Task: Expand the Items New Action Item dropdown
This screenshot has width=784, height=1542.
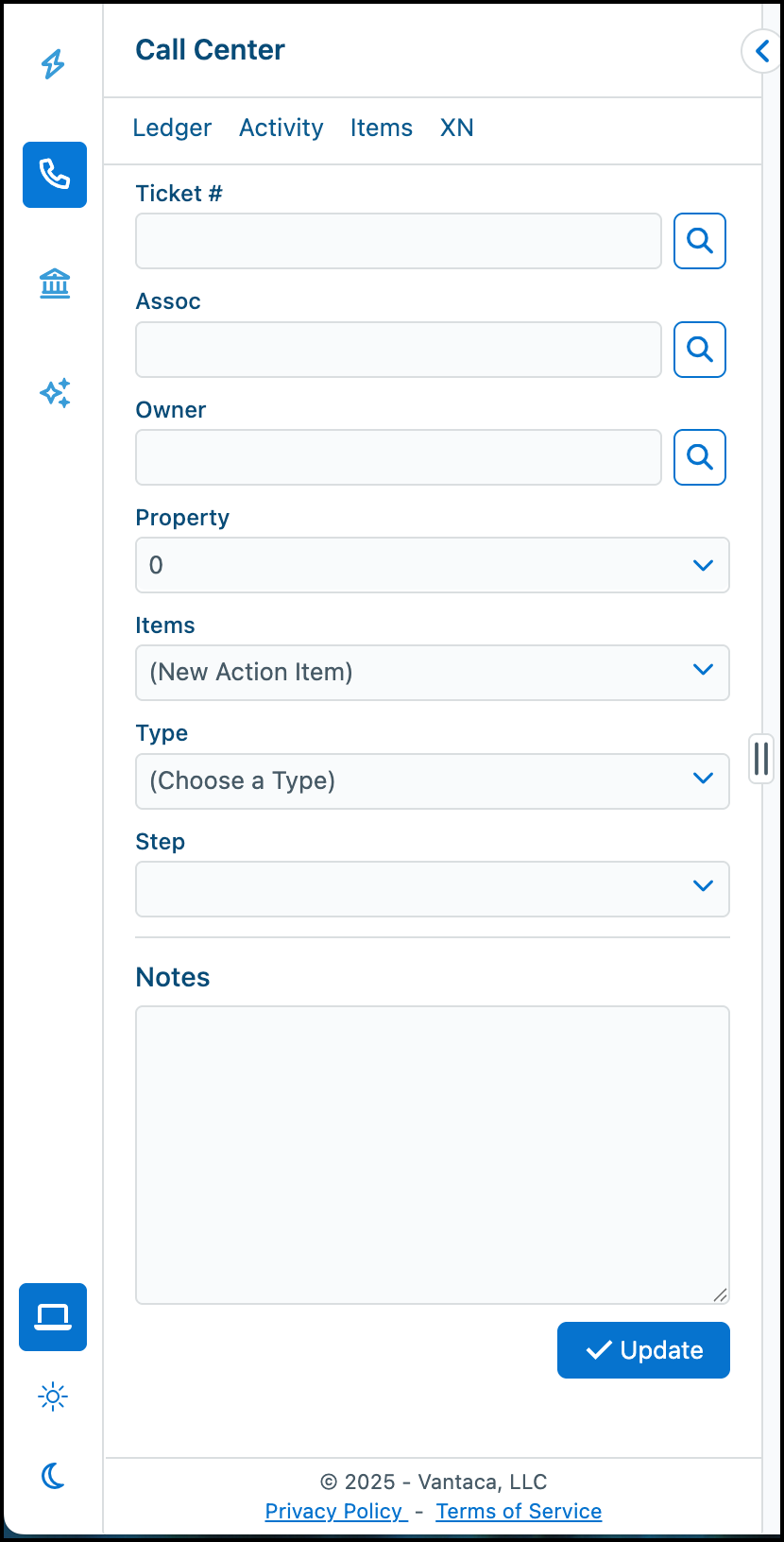Action: [x=433, y=673]
